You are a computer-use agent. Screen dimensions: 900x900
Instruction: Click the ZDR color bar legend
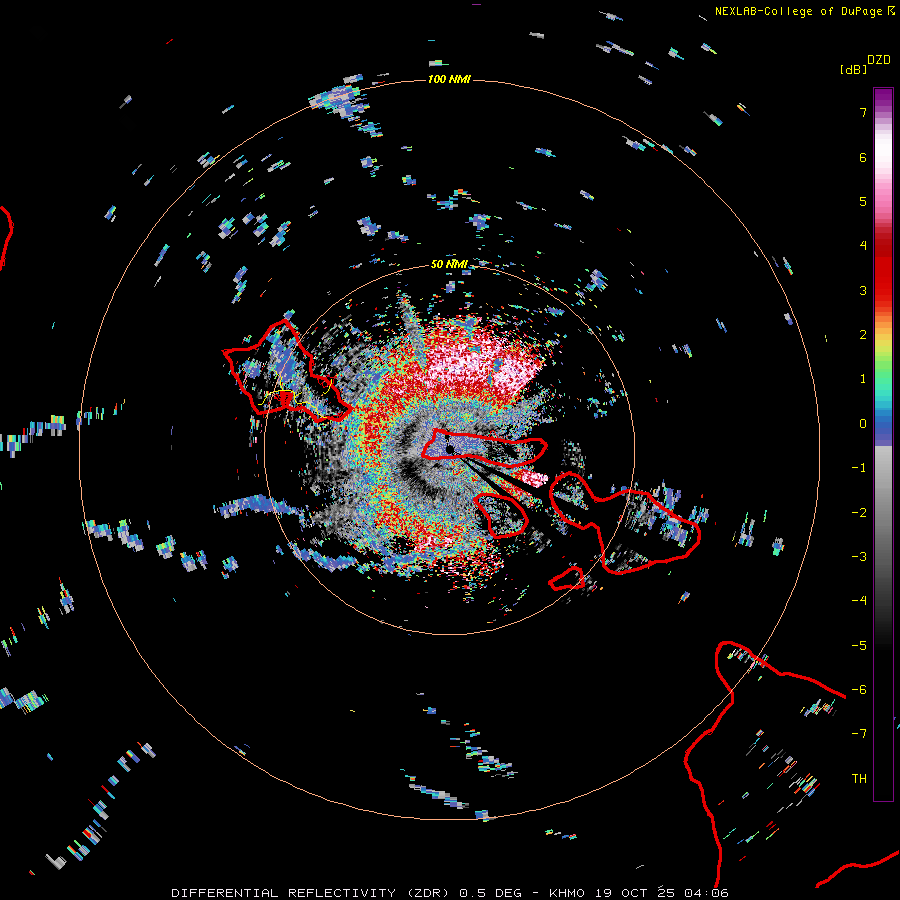click(x=883, y=444)
